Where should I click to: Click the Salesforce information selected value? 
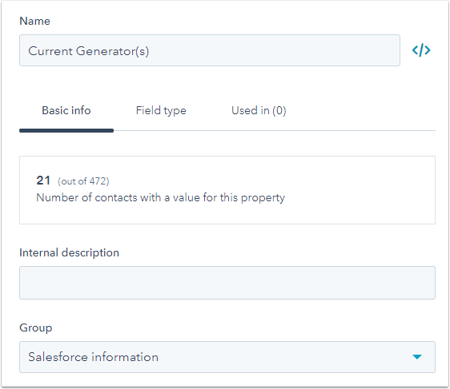[93, 357]
